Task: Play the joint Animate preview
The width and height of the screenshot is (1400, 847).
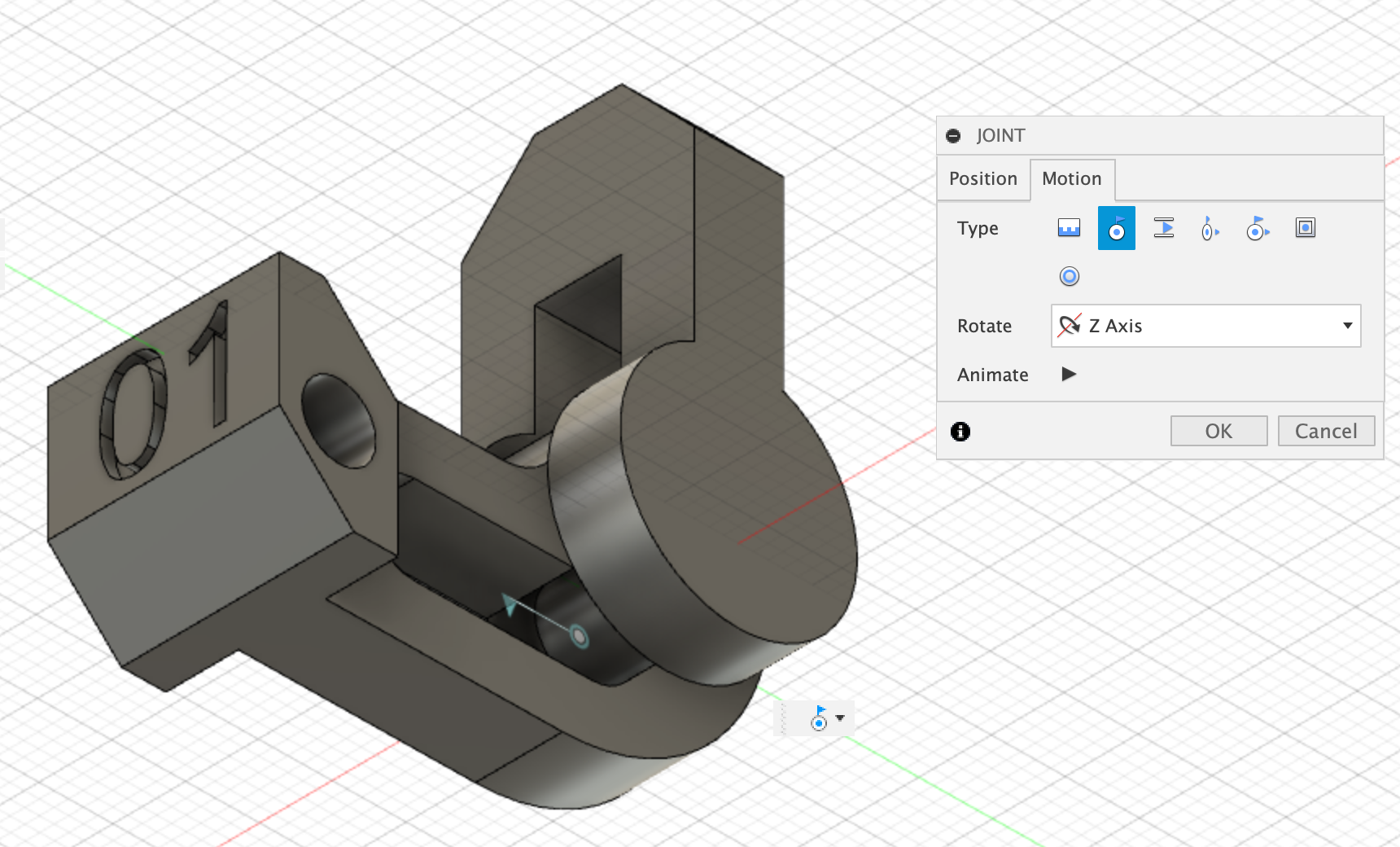Action: [1070, 375]
